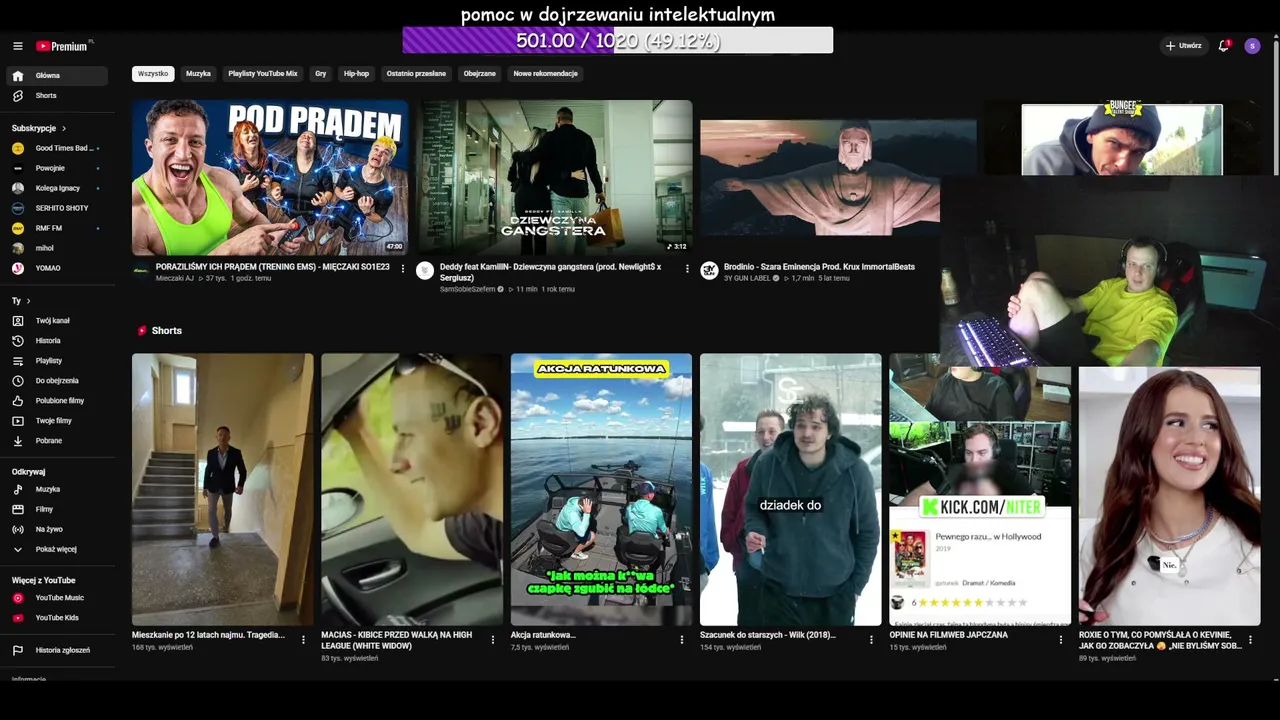Screen dimensions: 1280x720
Task: Open the Kolega Ignacy channel
Action: [58, 188]
